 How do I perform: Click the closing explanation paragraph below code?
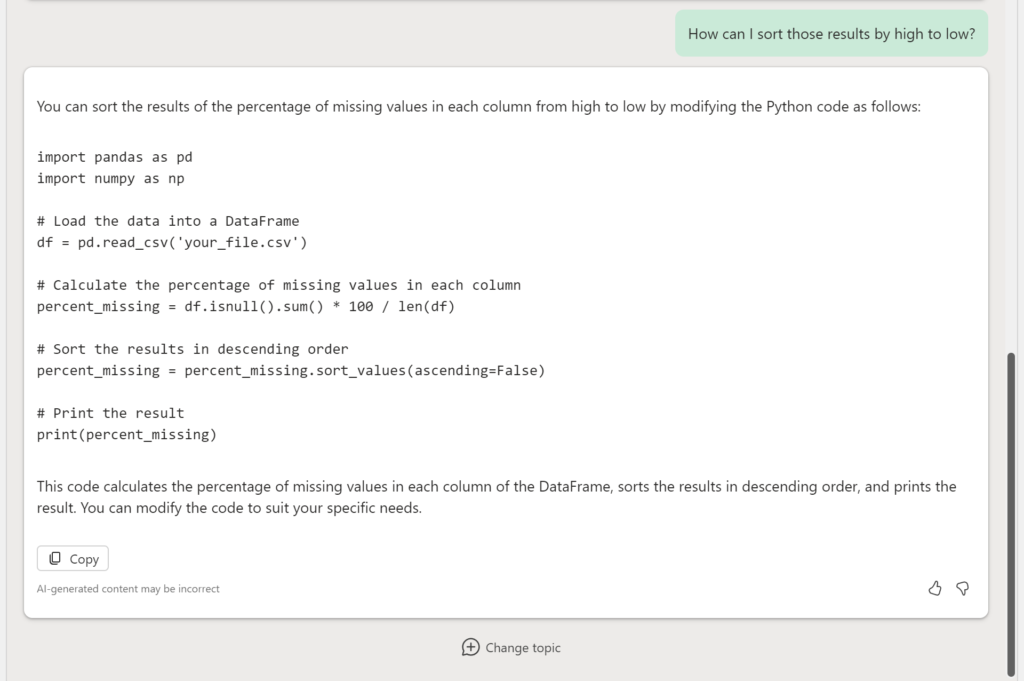496,497
